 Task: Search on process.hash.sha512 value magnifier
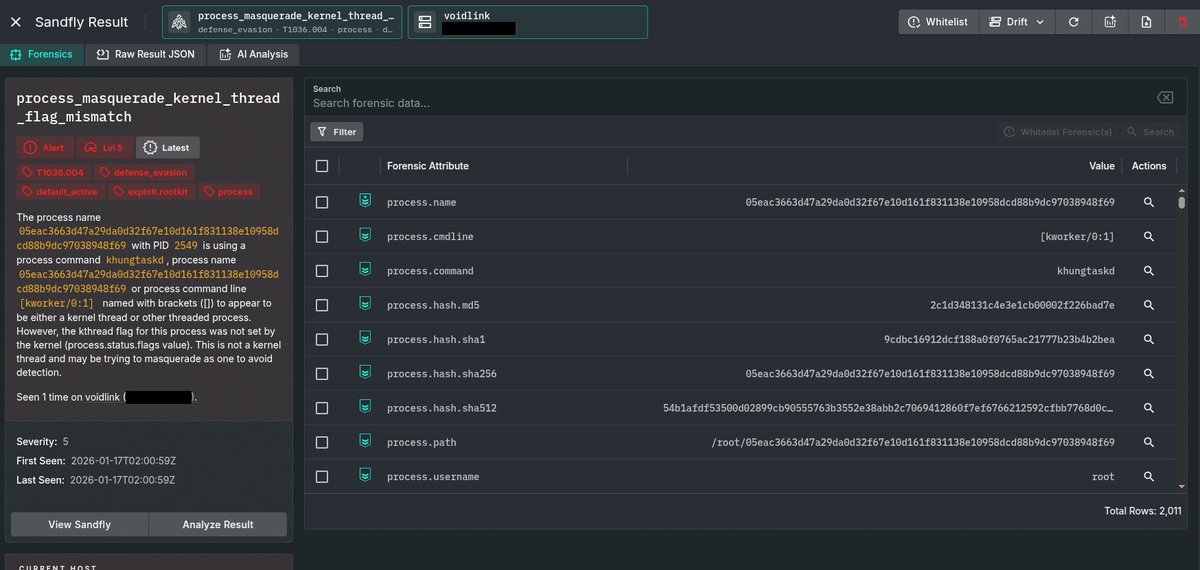coord(1149,408)
